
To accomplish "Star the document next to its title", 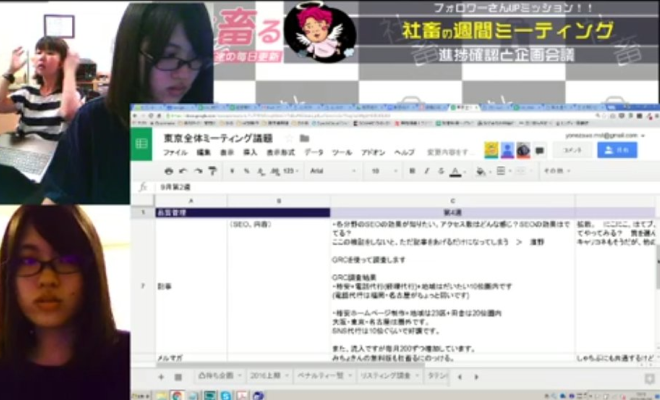I will tap(291, 138).
